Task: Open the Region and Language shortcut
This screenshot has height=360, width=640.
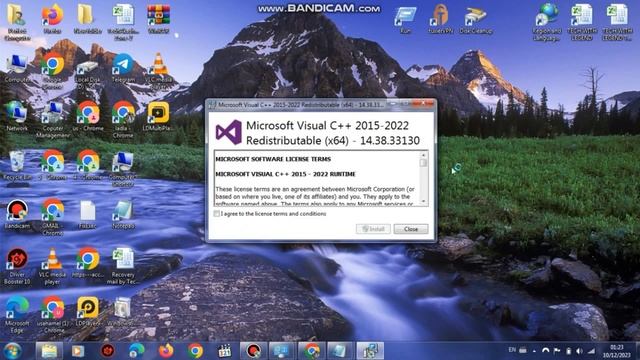Action: tap(547, 22)
